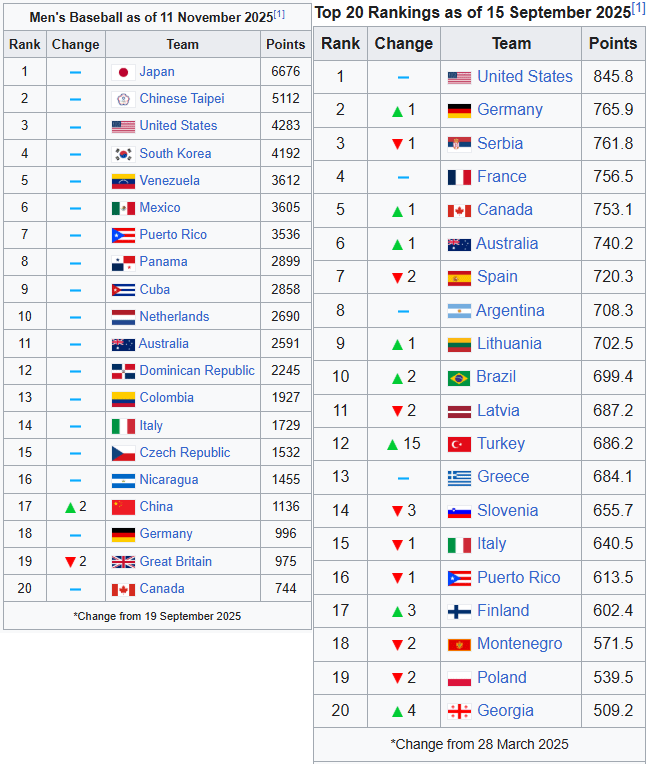
Task: Open the Dominican Republic team link
Action: (x=197, y=370)
